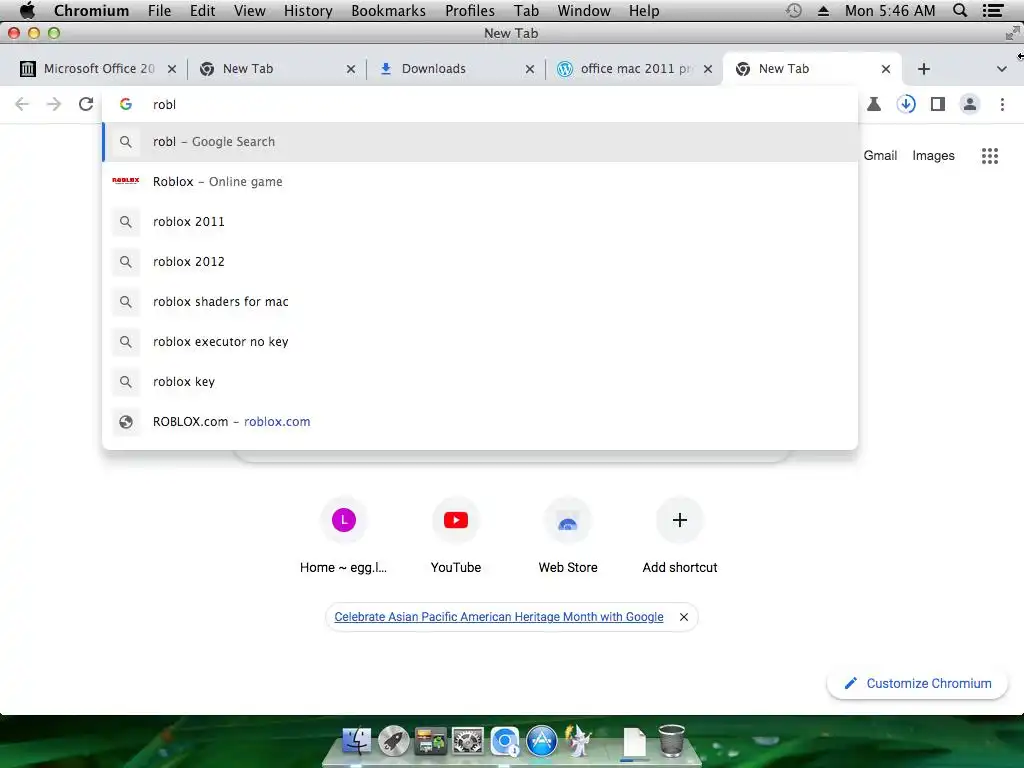
Task: Go back using the back arrow
Action: pos(22,104)
